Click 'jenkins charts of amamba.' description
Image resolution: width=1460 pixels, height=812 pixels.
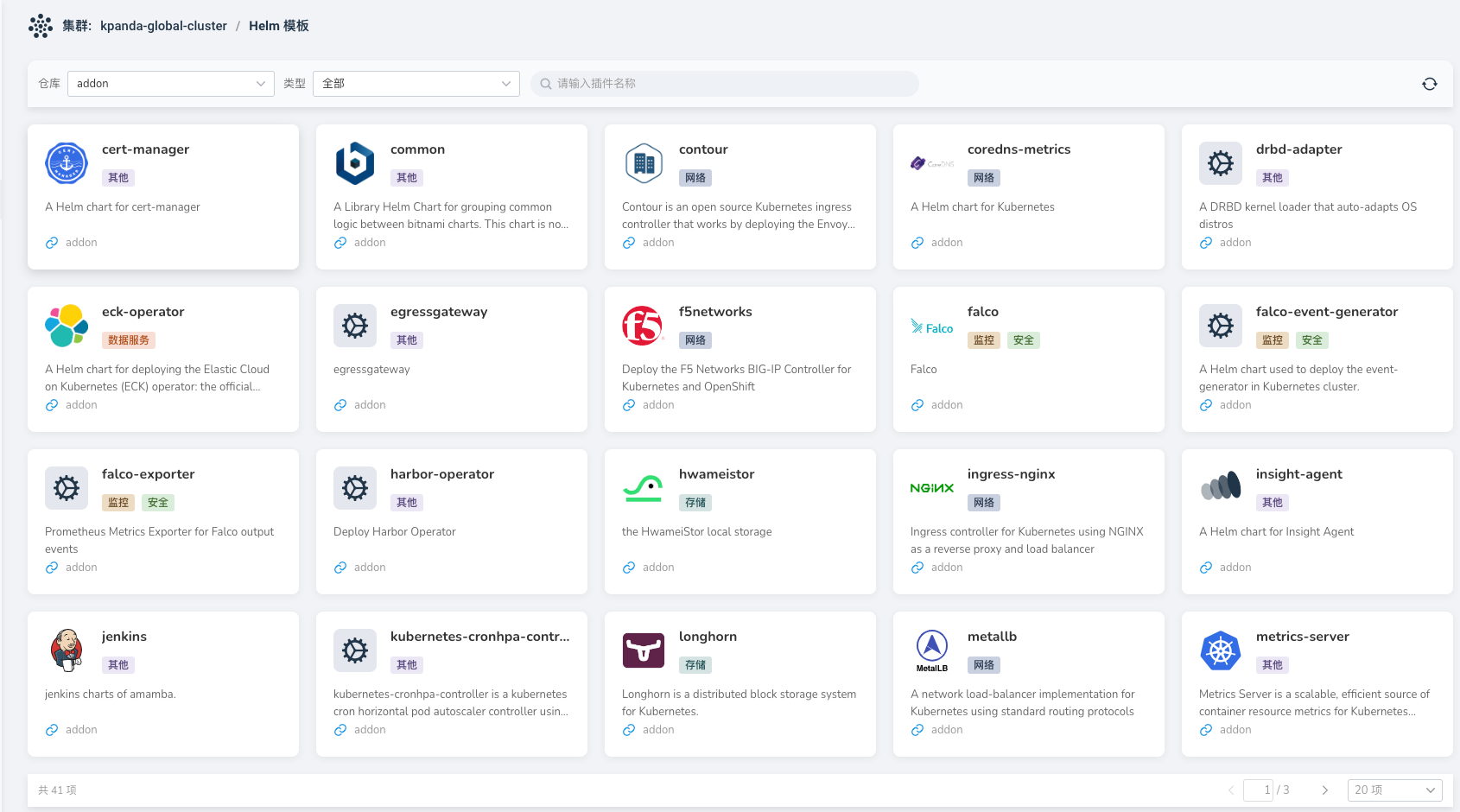[111, 695]
